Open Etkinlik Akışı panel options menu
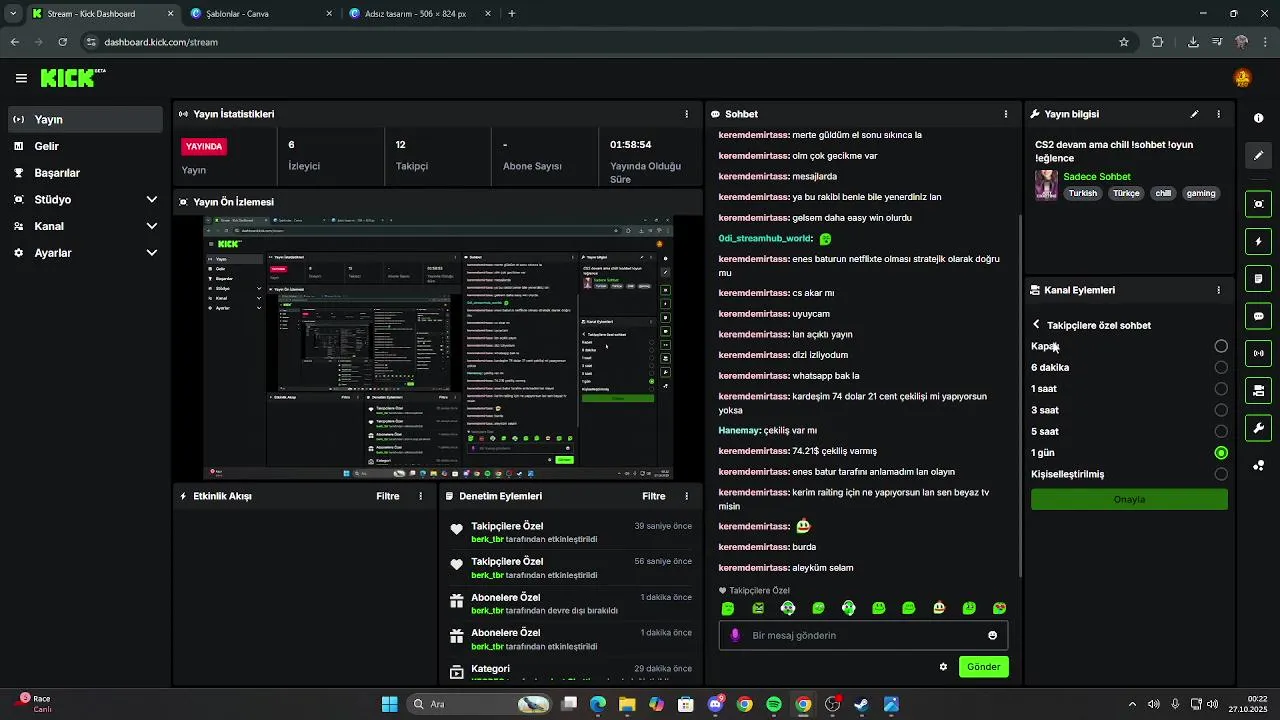The width and height of the screenshot is (1280, 720). pyautogui.click(x=421, y=496)
